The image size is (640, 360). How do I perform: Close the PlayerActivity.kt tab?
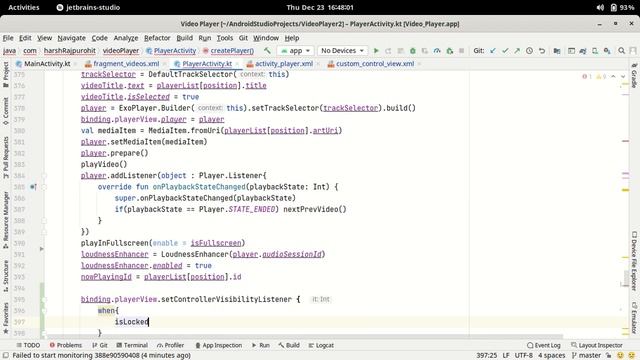237,64
